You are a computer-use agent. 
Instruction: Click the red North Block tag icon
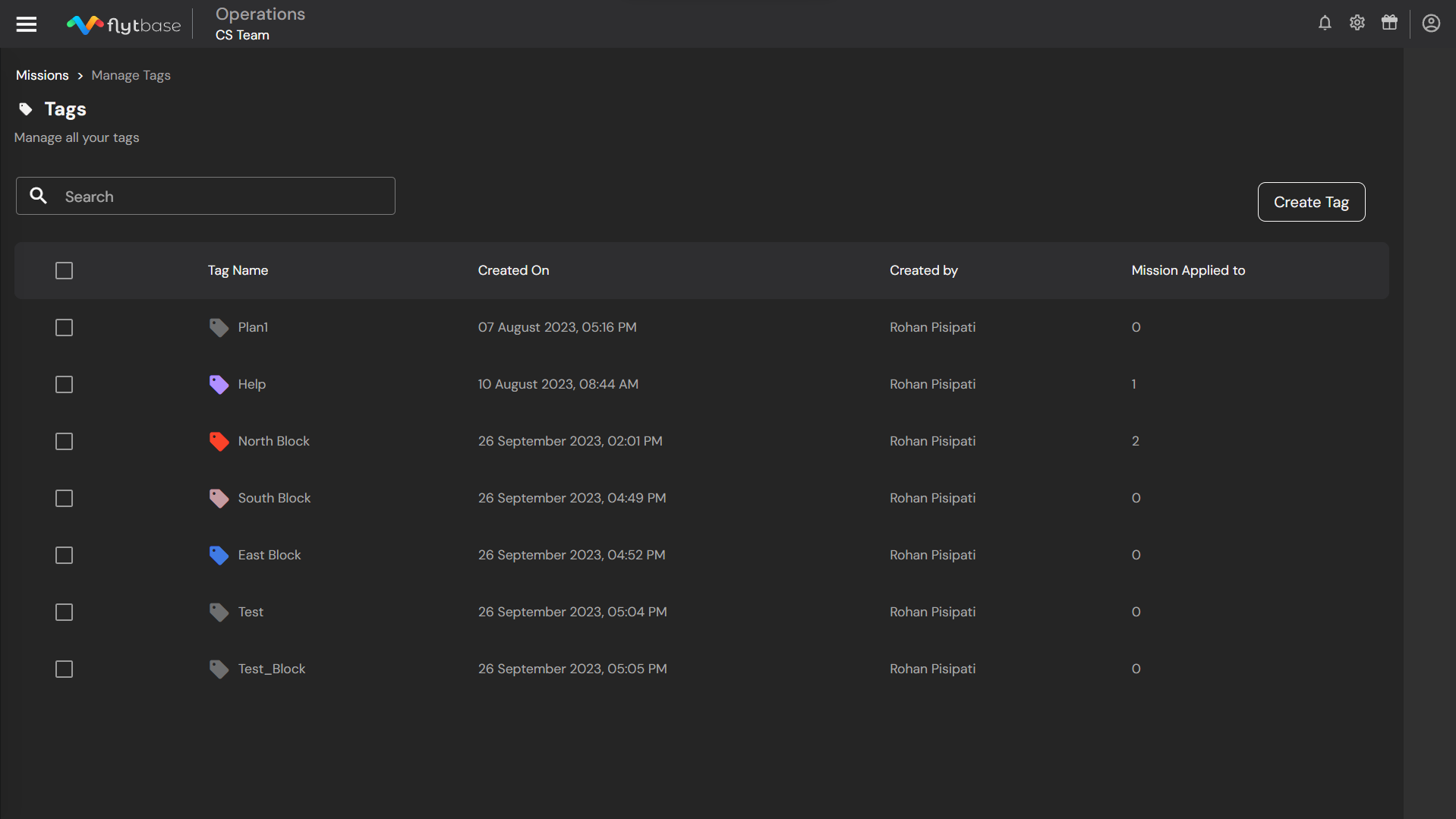(x=219, y=442)
